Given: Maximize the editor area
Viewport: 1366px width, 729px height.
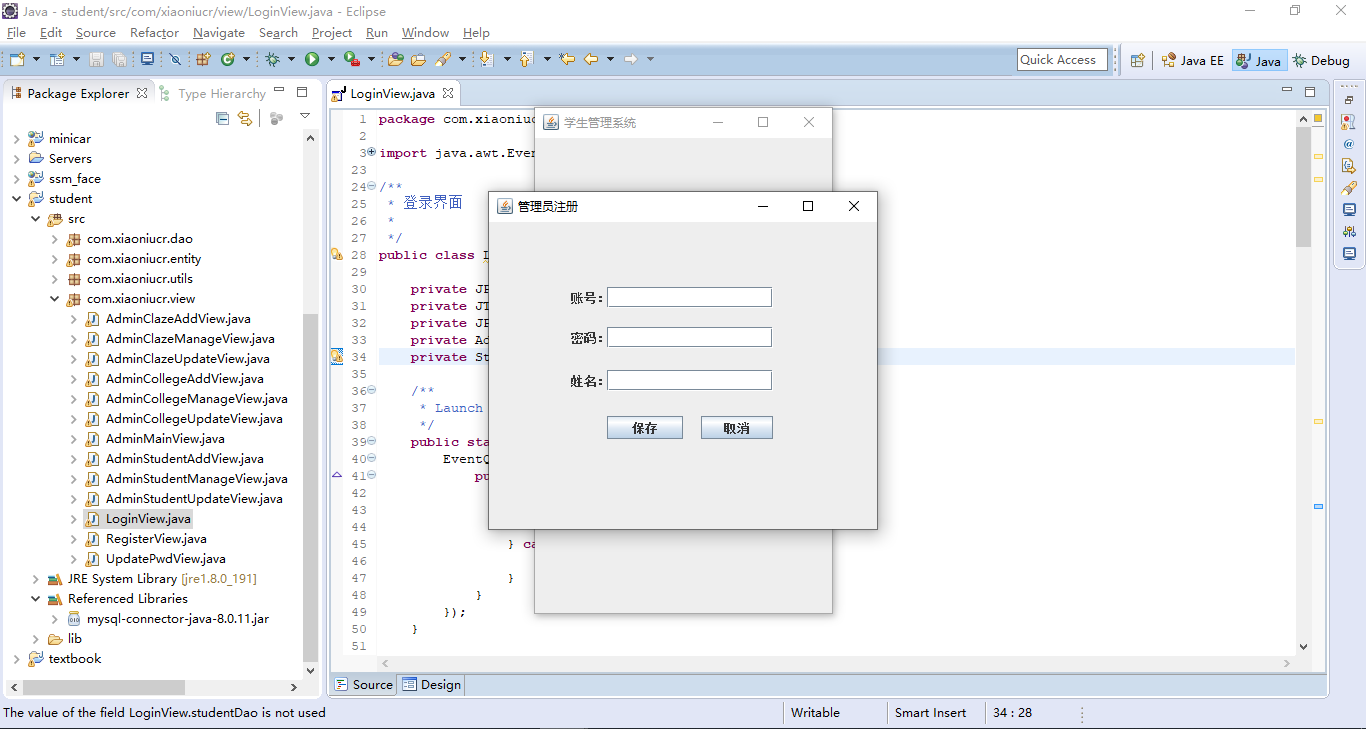Looking at the screenshot, I should [1310, 92].
